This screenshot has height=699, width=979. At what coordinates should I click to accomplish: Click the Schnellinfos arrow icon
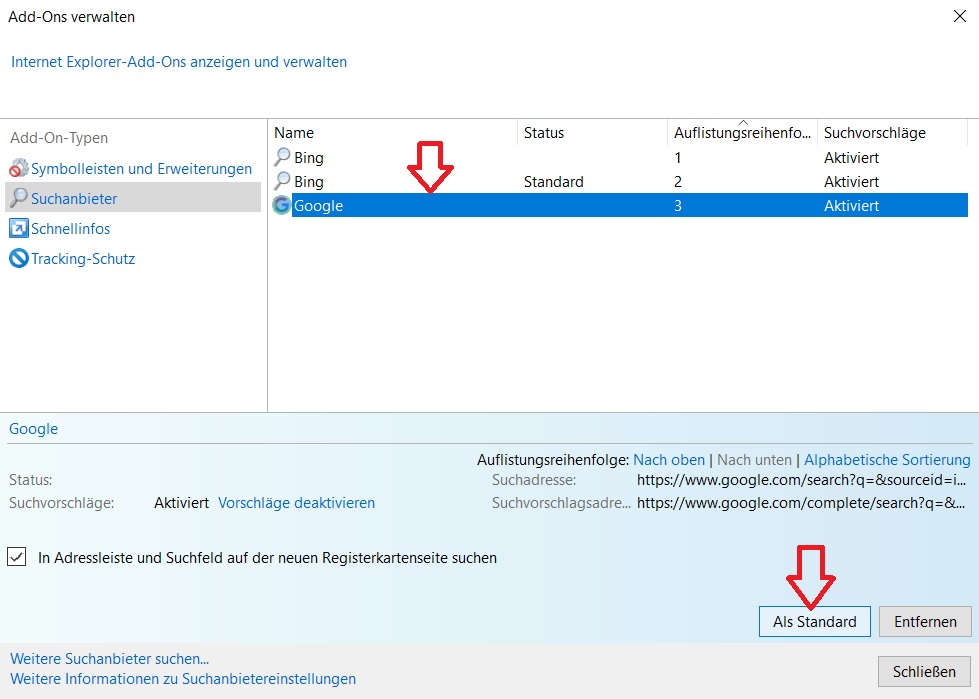click(19, 228)
